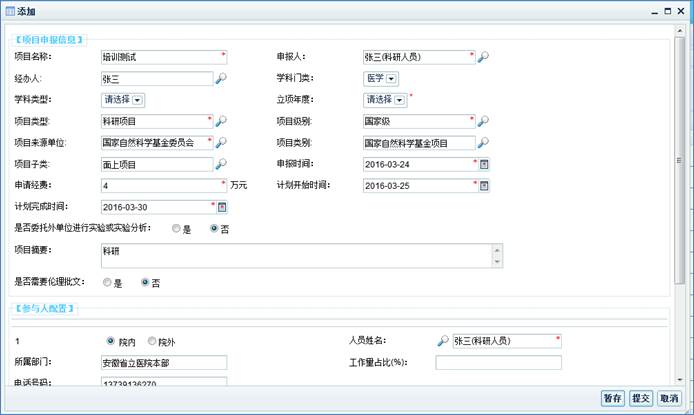Open calendar picker for 计划完成时间

point(223,207)
